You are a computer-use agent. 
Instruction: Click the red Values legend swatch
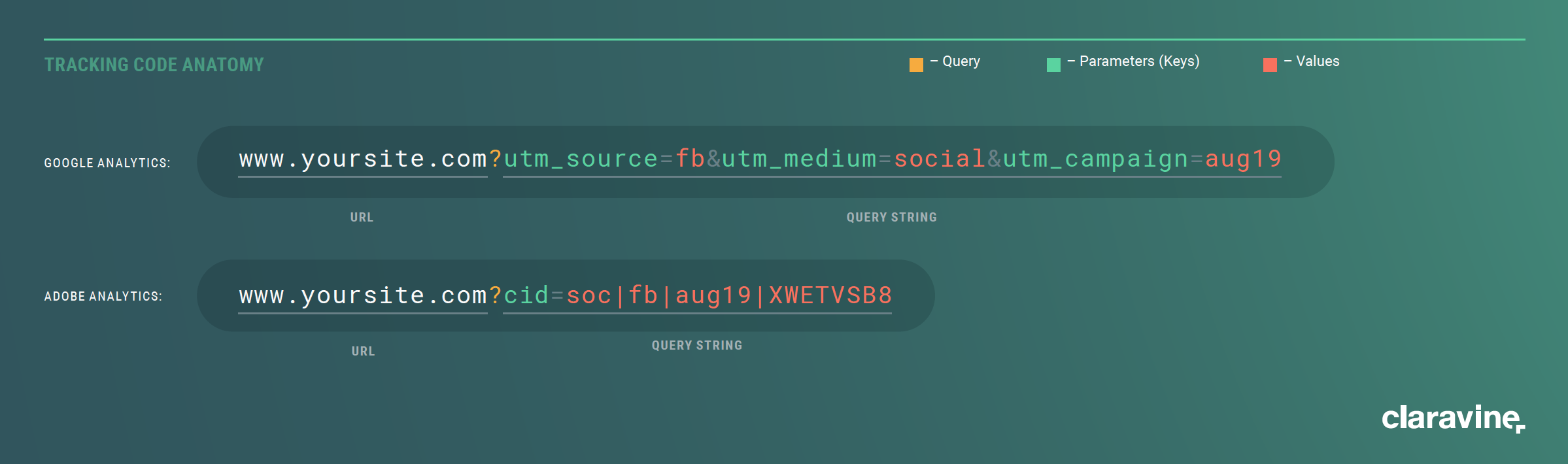1270,65
